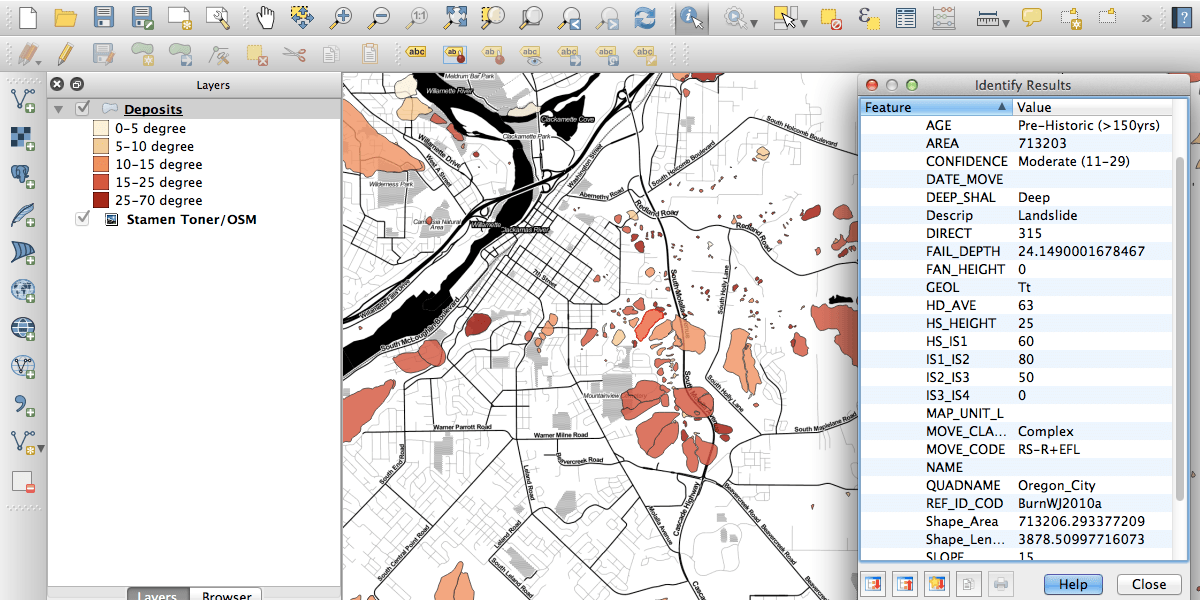
Task: Activate the Identify Features tool
Action: point(691,17)
